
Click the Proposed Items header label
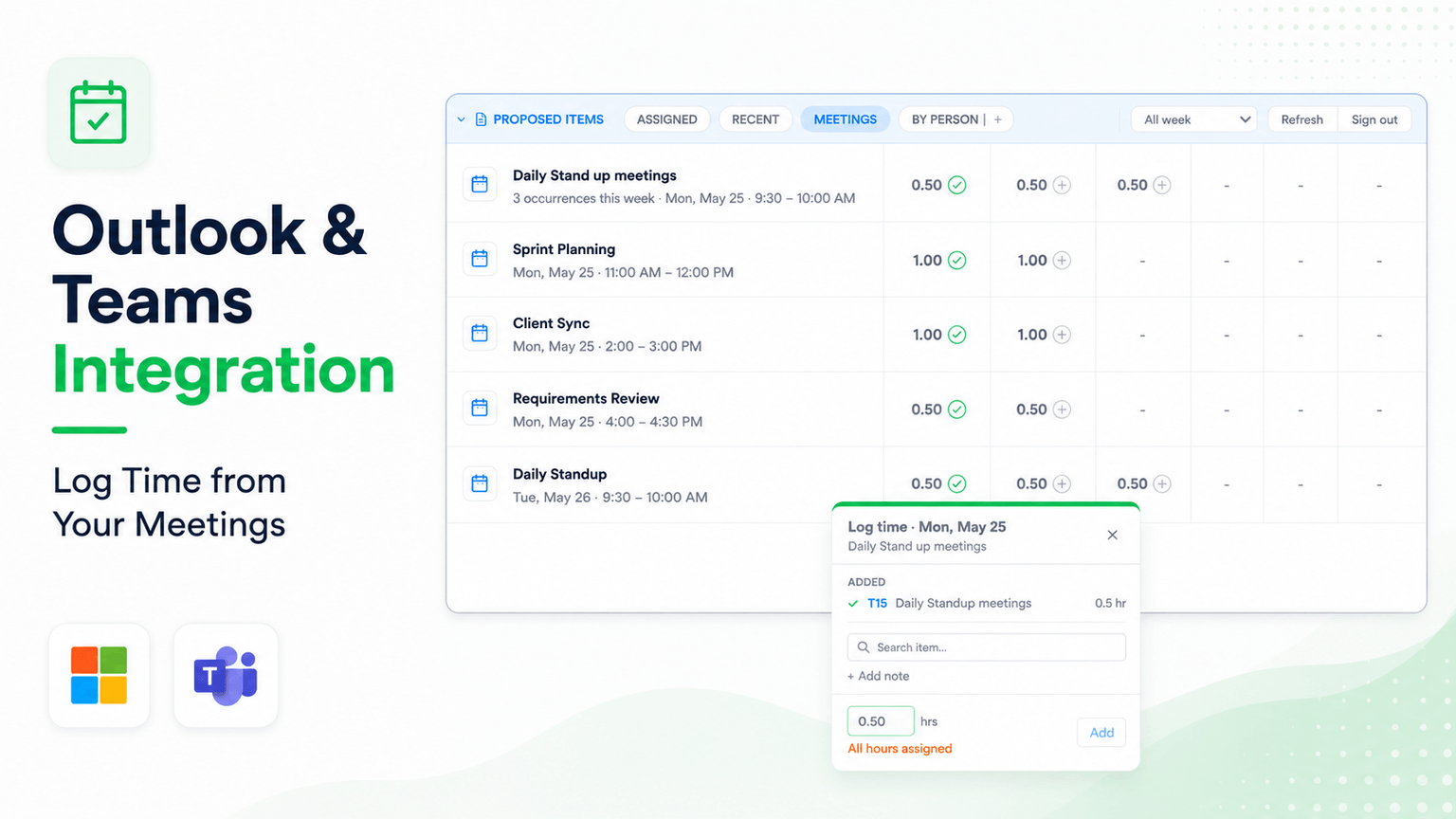(x=548, y=119)
